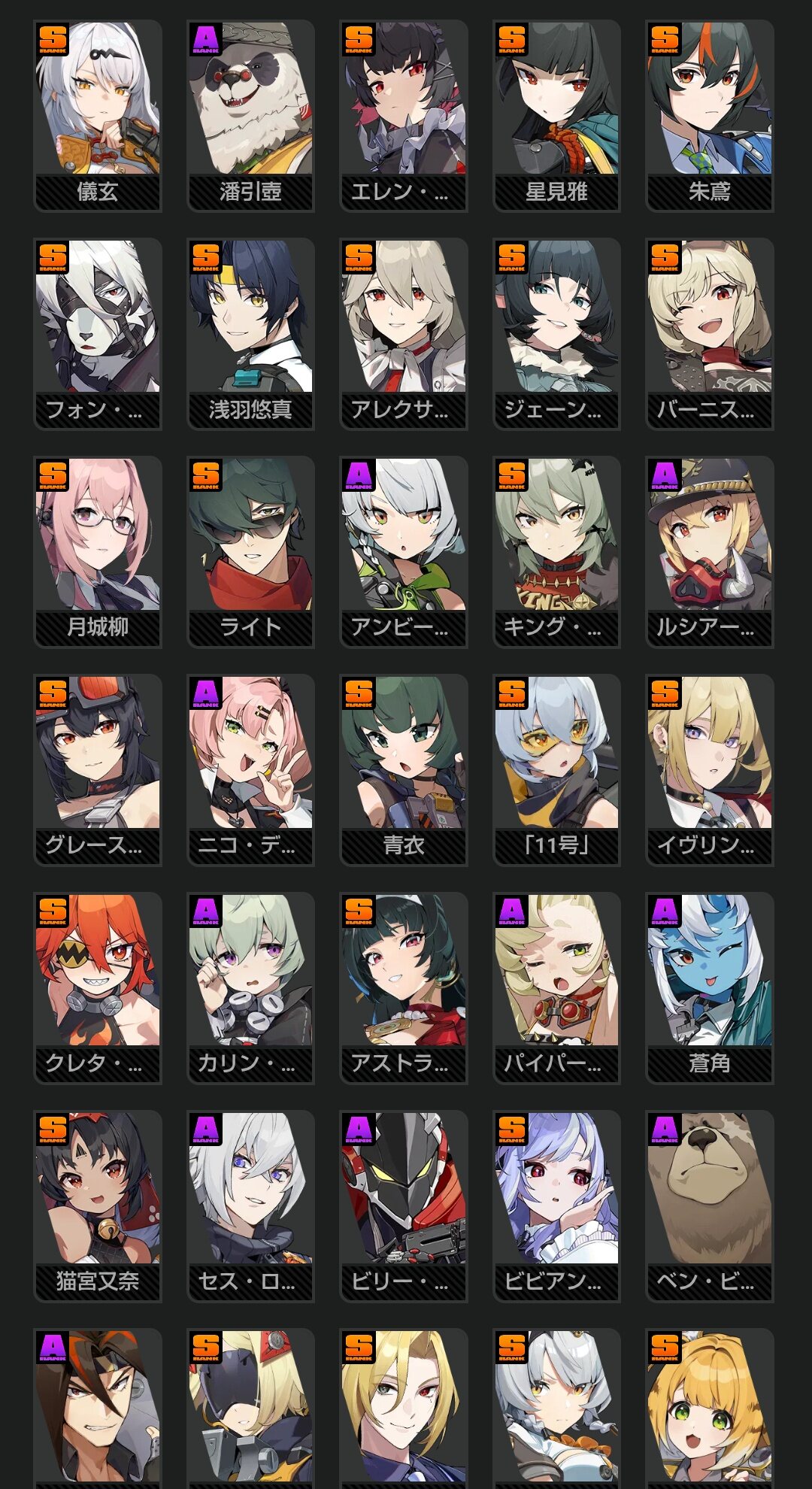Viewport: 812px width, 1489px height.
Task: Click the S rank badge on 儀玄
Action: (x=53, y=40)
